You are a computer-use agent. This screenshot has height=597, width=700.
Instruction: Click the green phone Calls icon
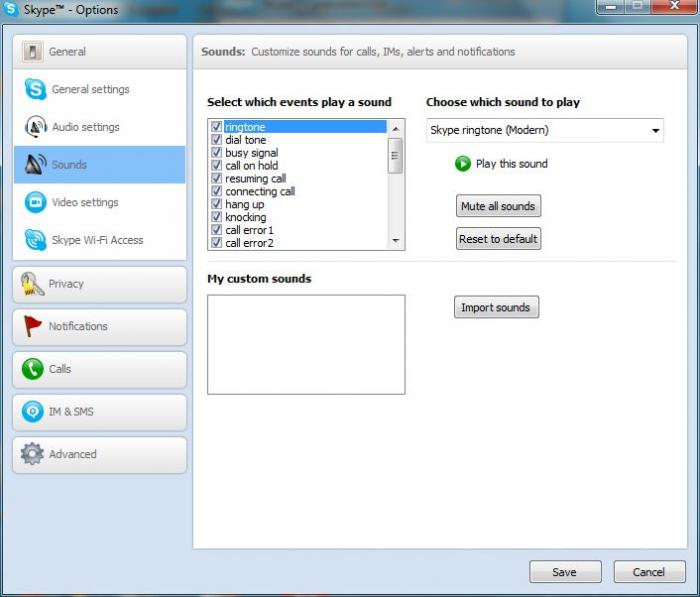coord(33,369)
